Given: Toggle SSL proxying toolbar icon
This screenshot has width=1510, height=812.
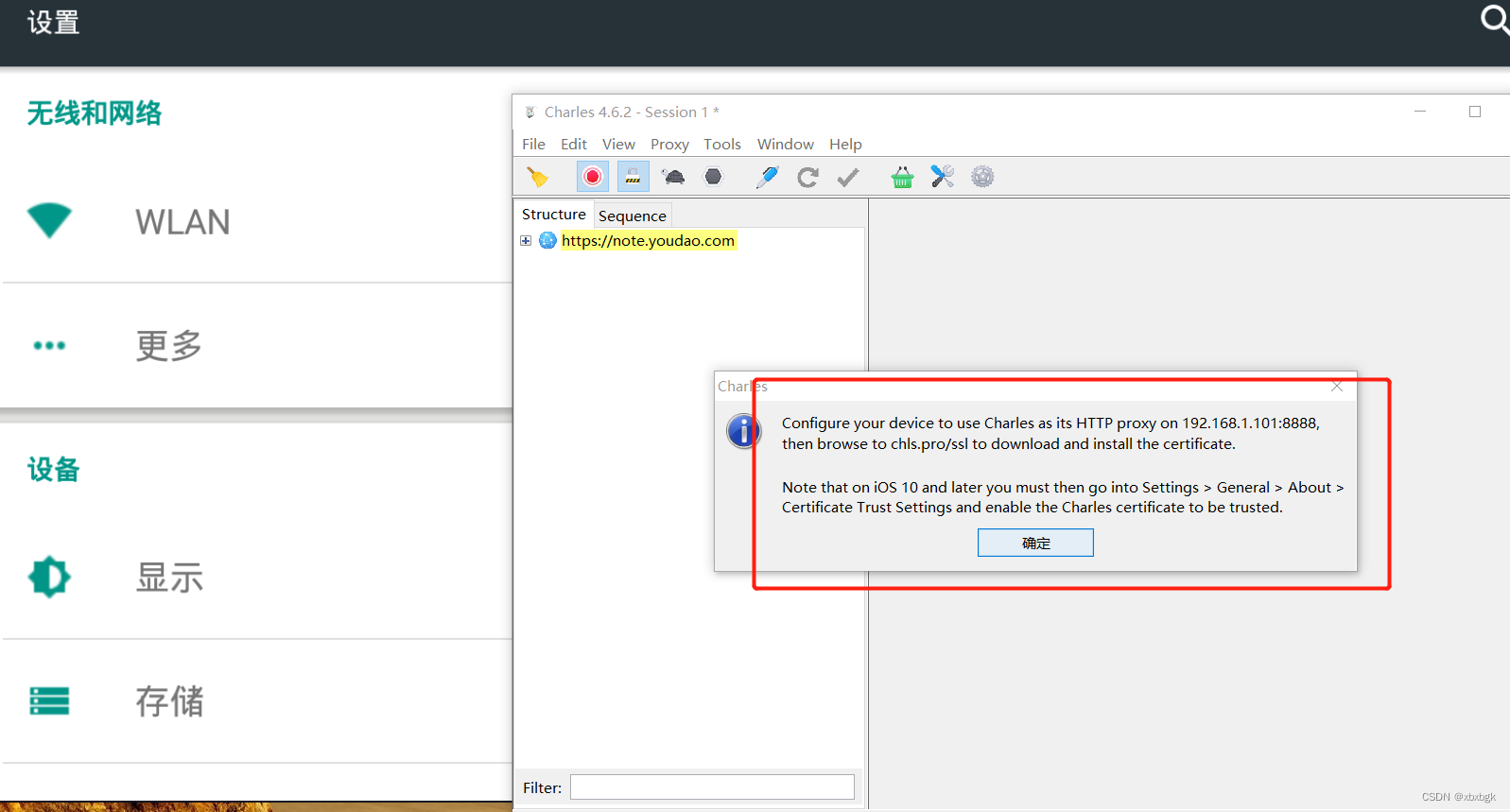Looking at the screenshot, I should 633,177.
